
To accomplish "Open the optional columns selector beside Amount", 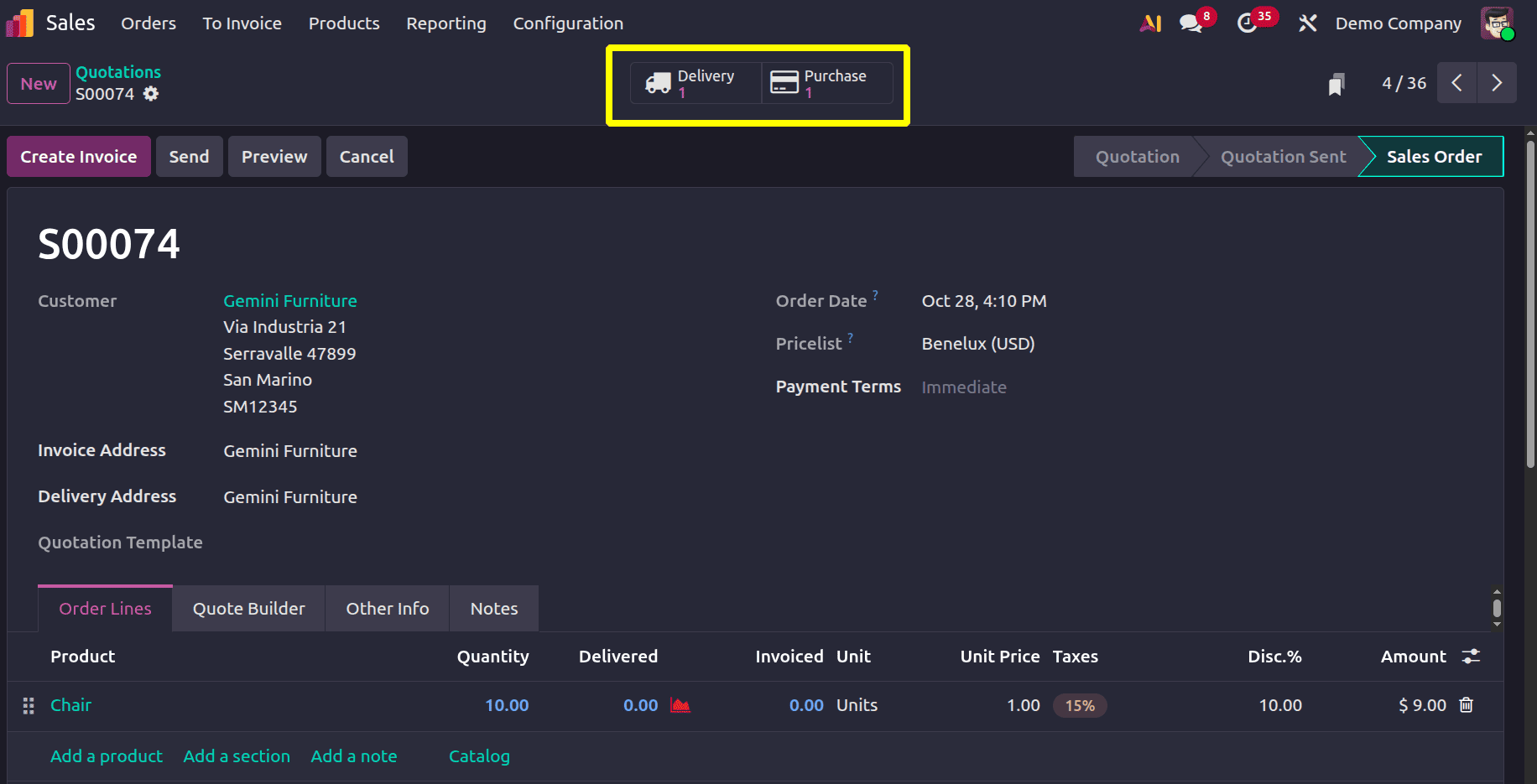I will coord(1470,657).
